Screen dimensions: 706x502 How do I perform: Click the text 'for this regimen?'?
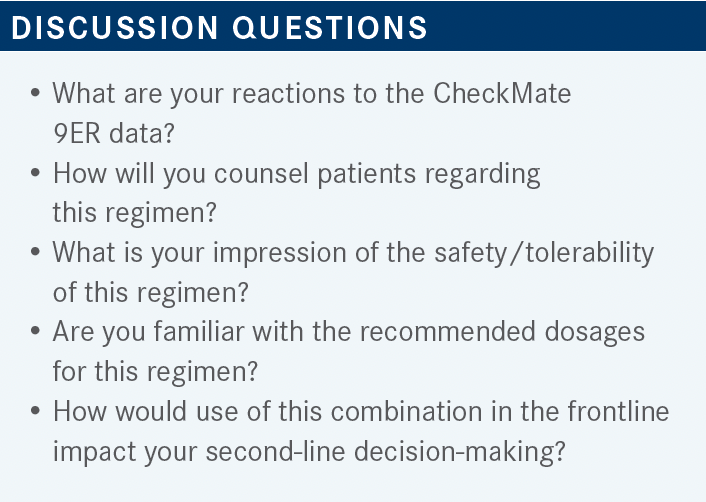point(155,372)
